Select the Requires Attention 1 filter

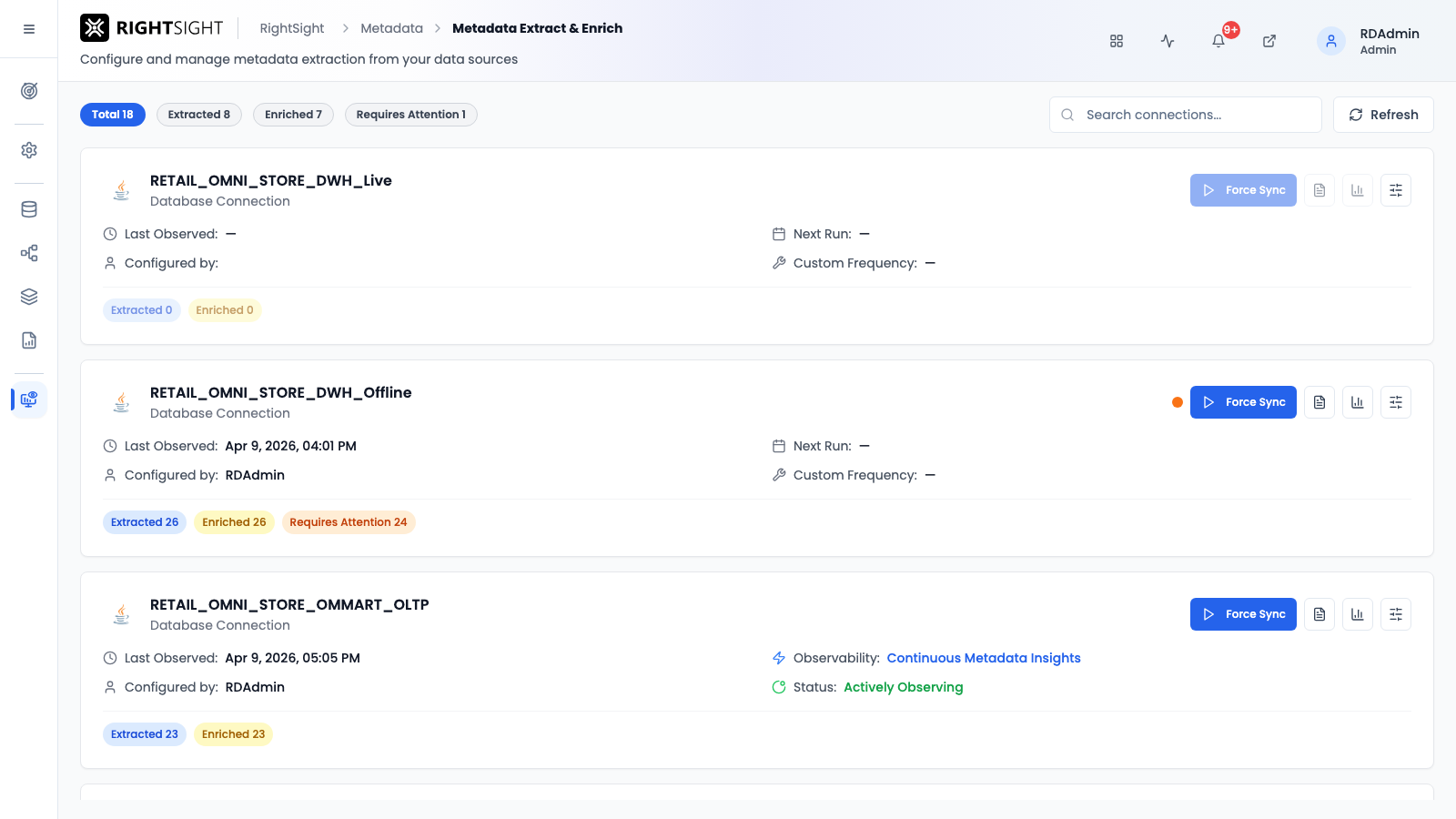click(411, 115)
